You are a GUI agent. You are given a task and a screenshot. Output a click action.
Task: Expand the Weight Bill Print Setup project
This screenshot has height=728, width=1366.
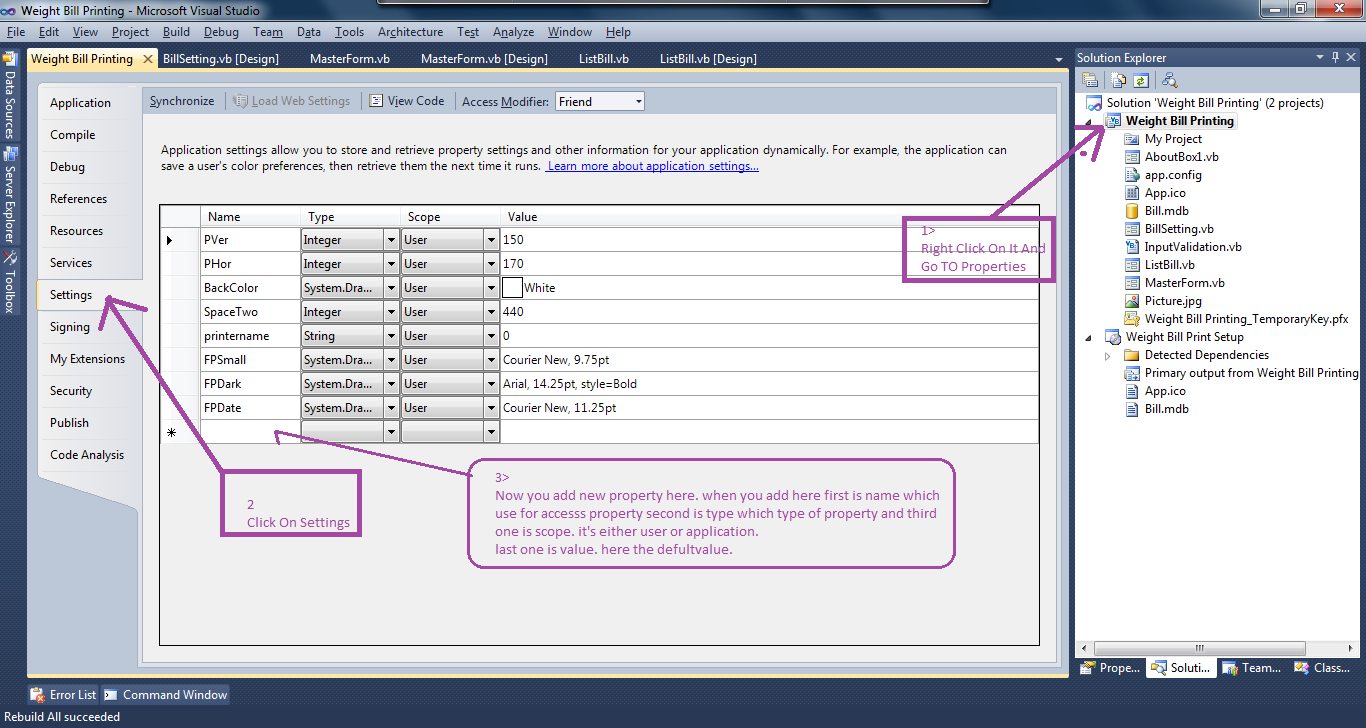click(x=1088, y=336)
